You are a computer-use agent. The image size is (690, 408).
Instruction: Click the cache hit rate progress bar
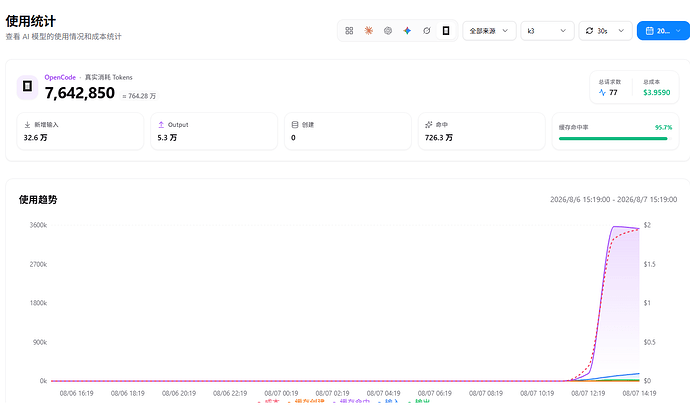pyautogui.click(x=613, y=139)
